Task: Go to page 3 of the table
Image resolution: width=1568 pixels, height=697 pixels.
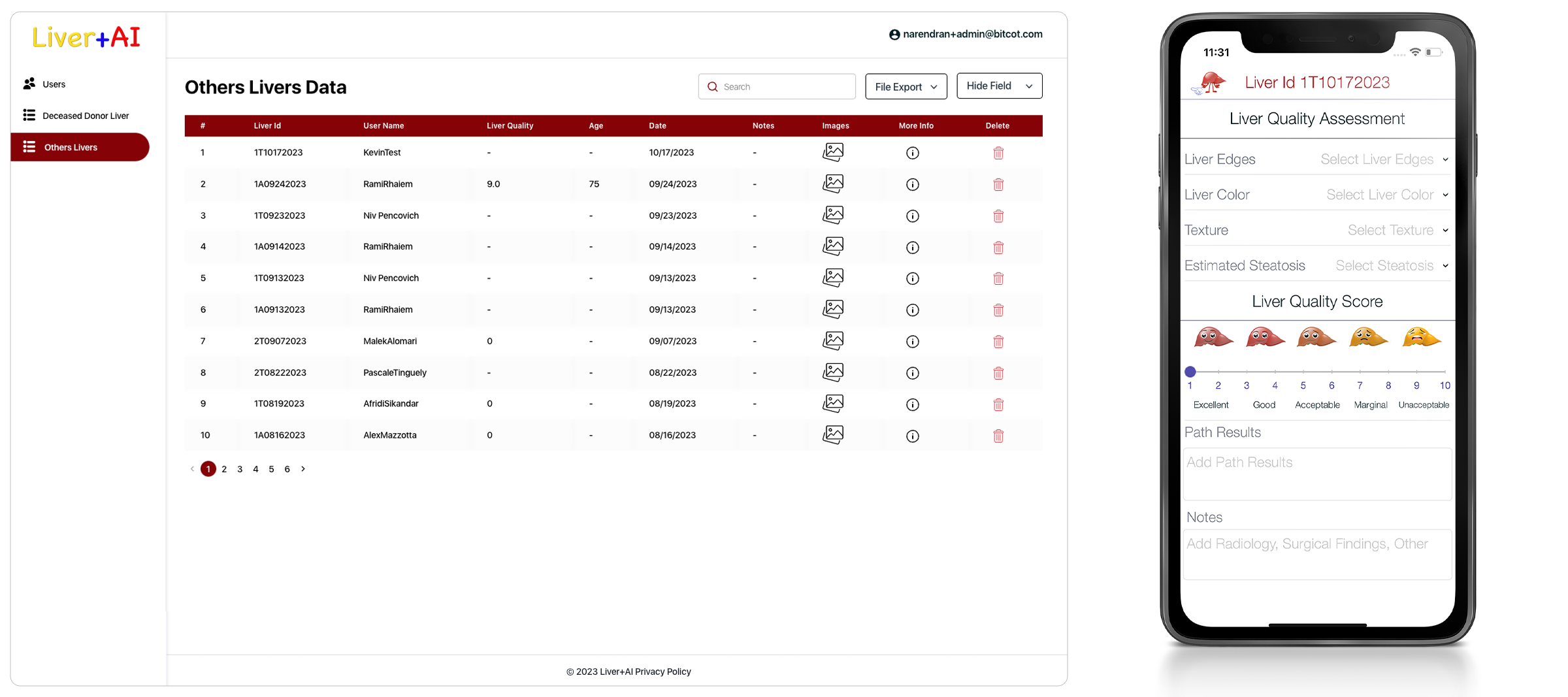Action: pyautogui.click(x=240, y=468)
